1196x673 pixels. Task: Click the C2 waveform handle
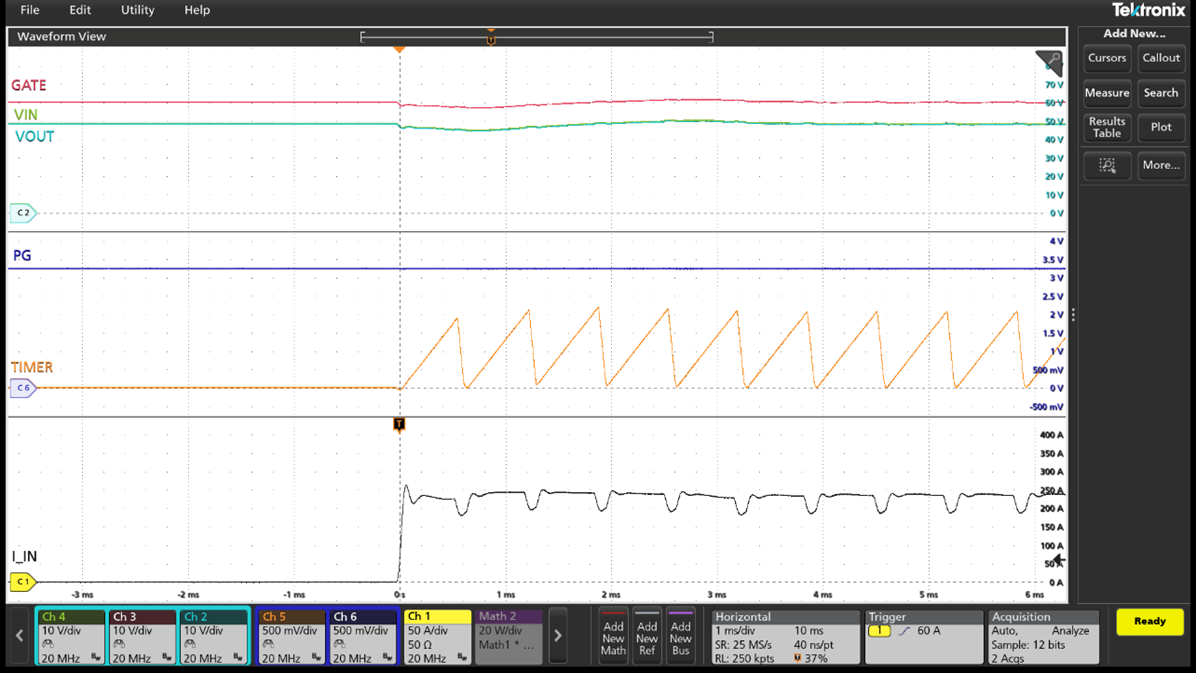pos(22,213)
